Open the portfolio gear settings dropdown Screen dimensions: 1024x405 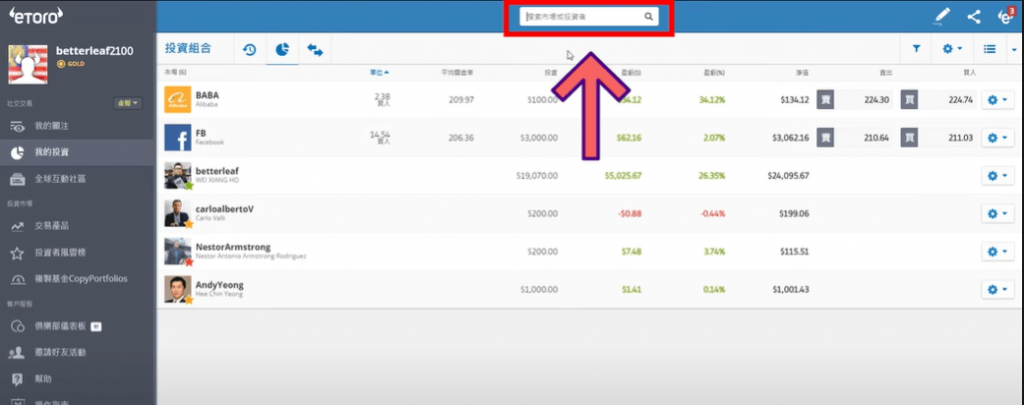pyautogui.click(x=952, y=49)
